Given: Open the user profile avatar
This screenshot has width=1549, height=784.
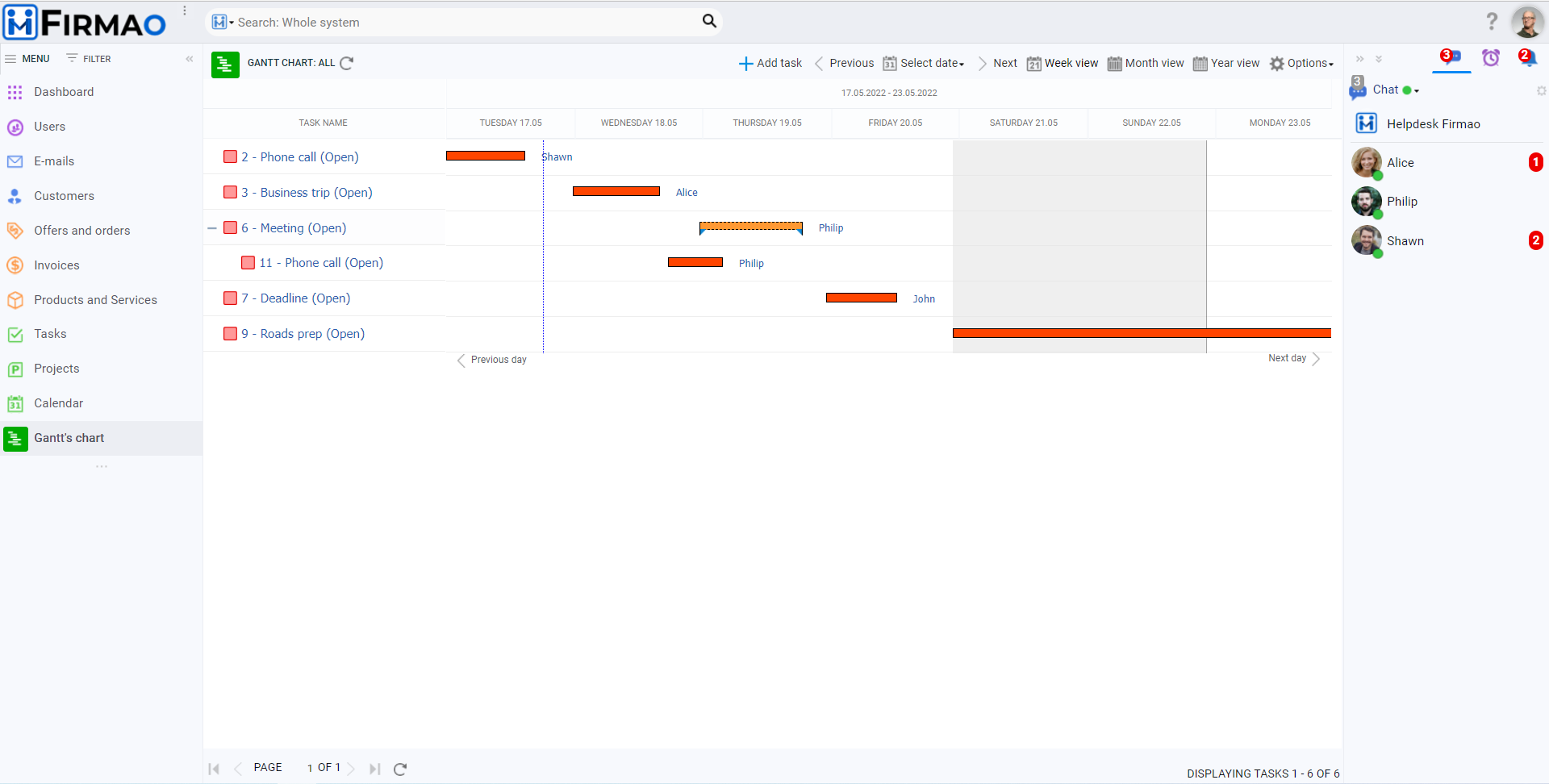Looking at the screenshot, I should pos(1527,22).
